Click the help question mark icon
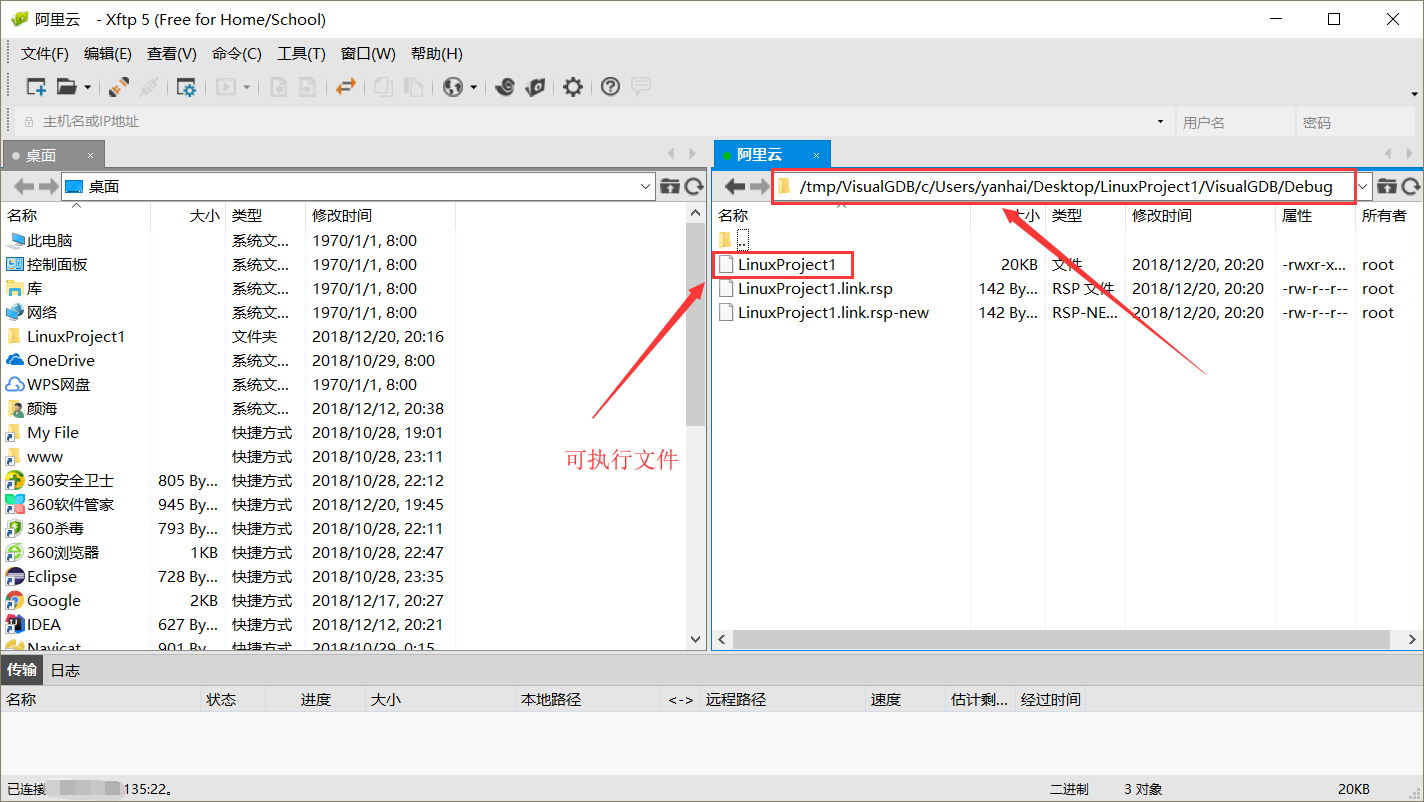Viewport: 1424px width, 802px height. point(610,87)
